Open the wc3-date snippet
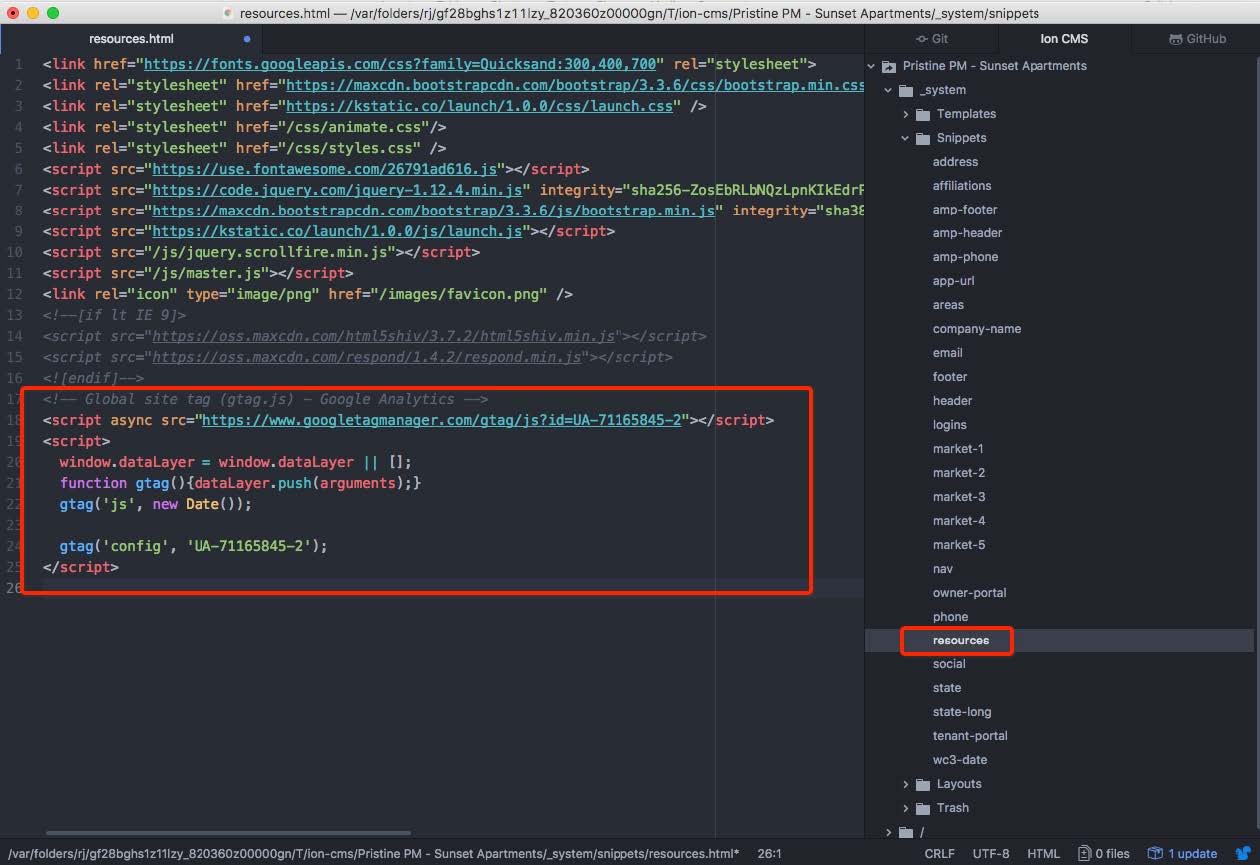Screen dimensions: 1260x865 959,760
